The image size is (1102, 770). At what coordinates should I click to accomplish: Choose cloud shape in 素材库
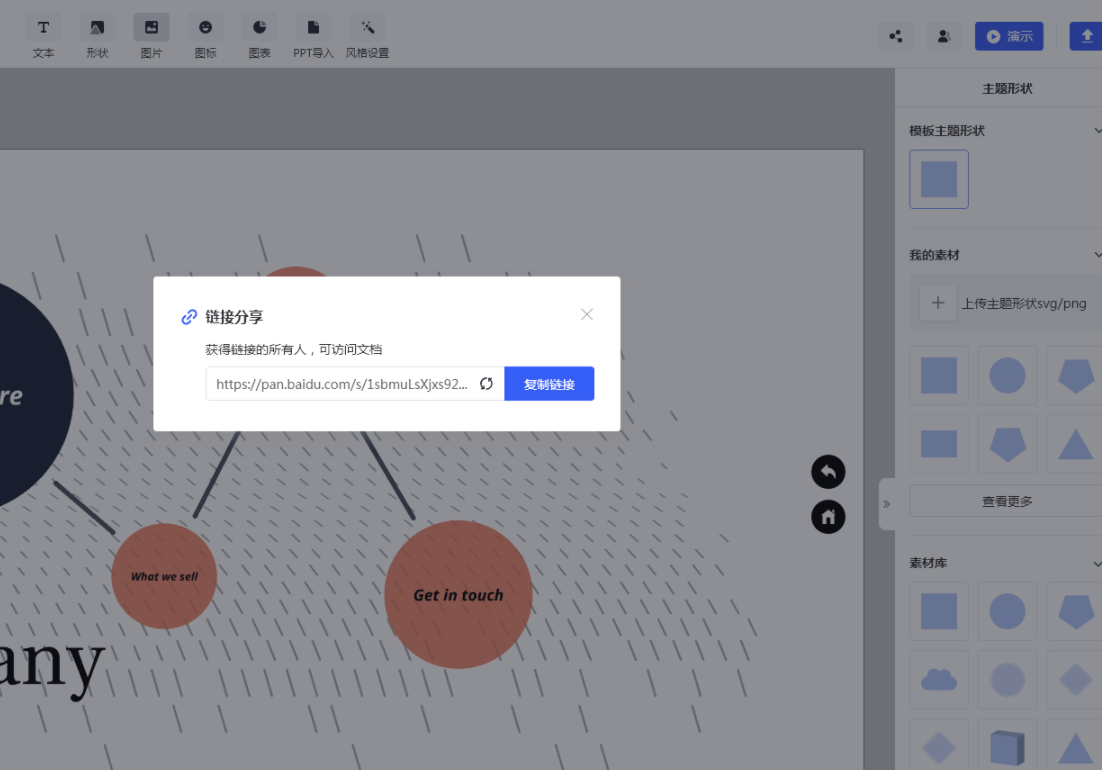939,679
